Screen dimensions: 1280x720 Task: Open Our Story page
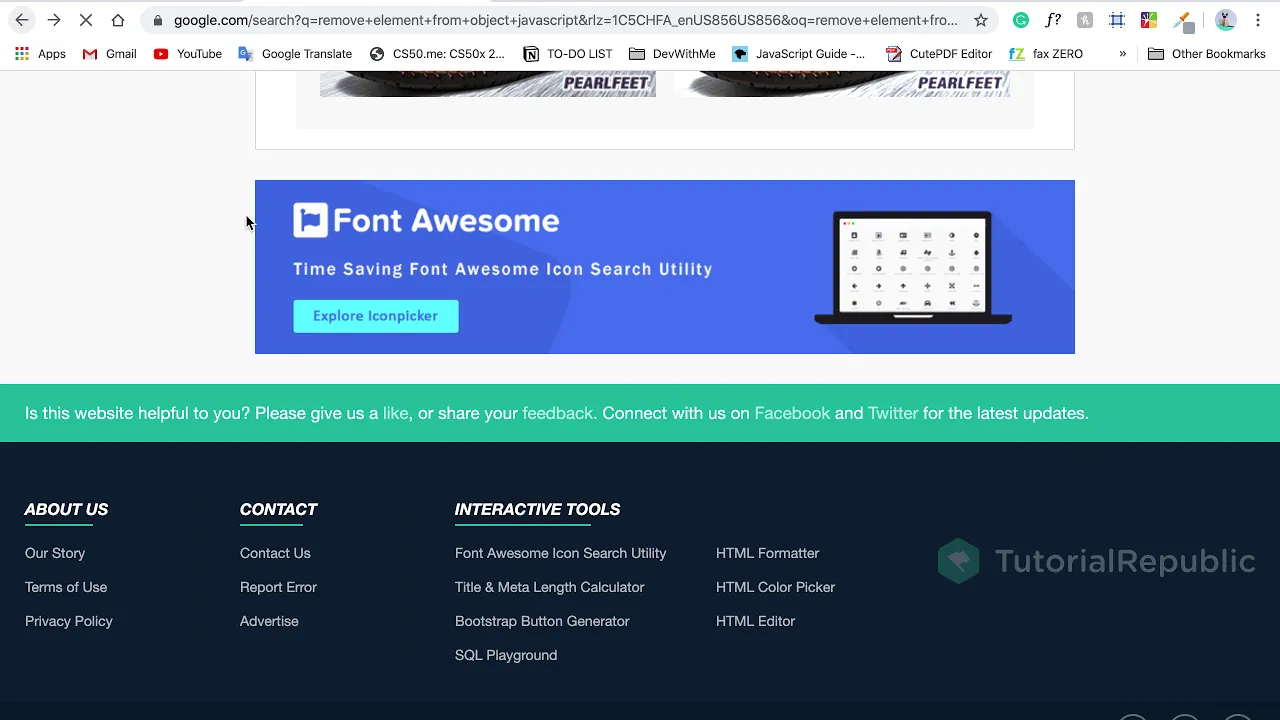coord(55,553)
